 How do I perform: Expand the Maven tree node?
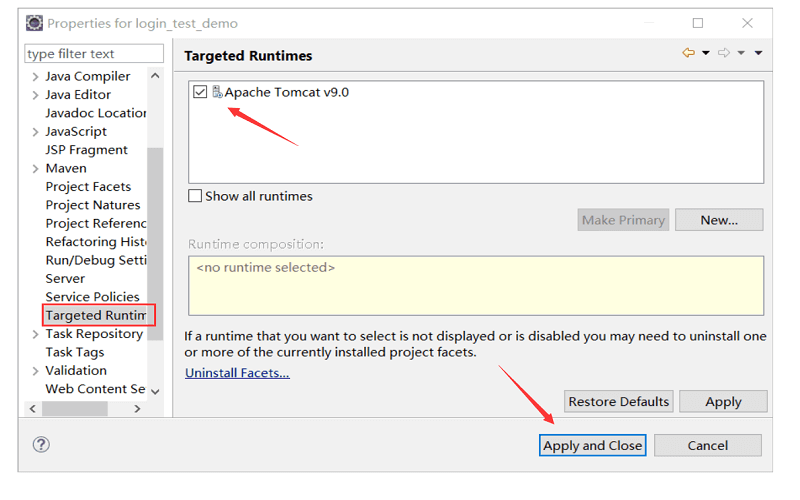point(35,169)
